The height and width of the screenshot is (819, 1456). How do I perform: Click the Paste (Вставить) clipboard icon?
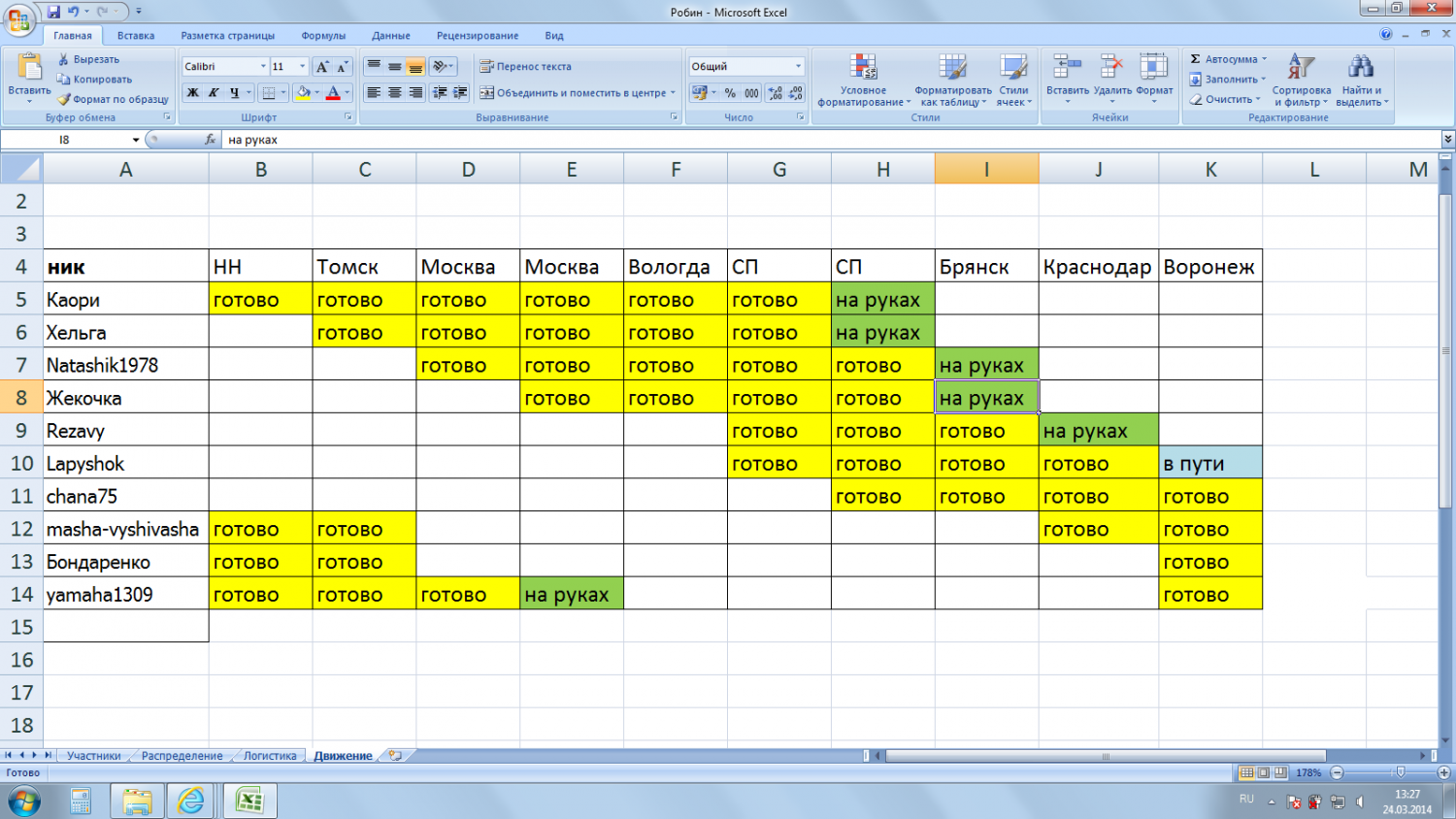[29, 67]
